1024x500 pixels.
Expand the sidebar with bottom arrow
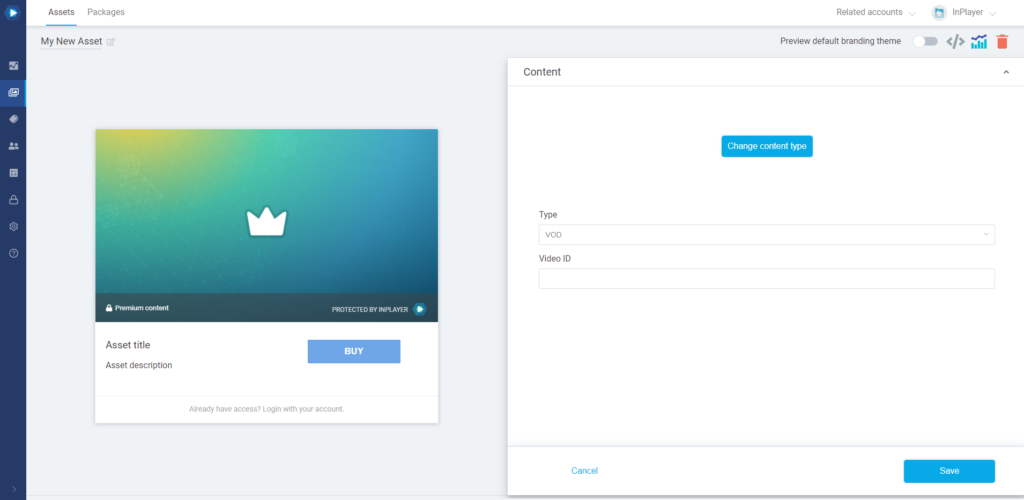click(x=14, y=489)
